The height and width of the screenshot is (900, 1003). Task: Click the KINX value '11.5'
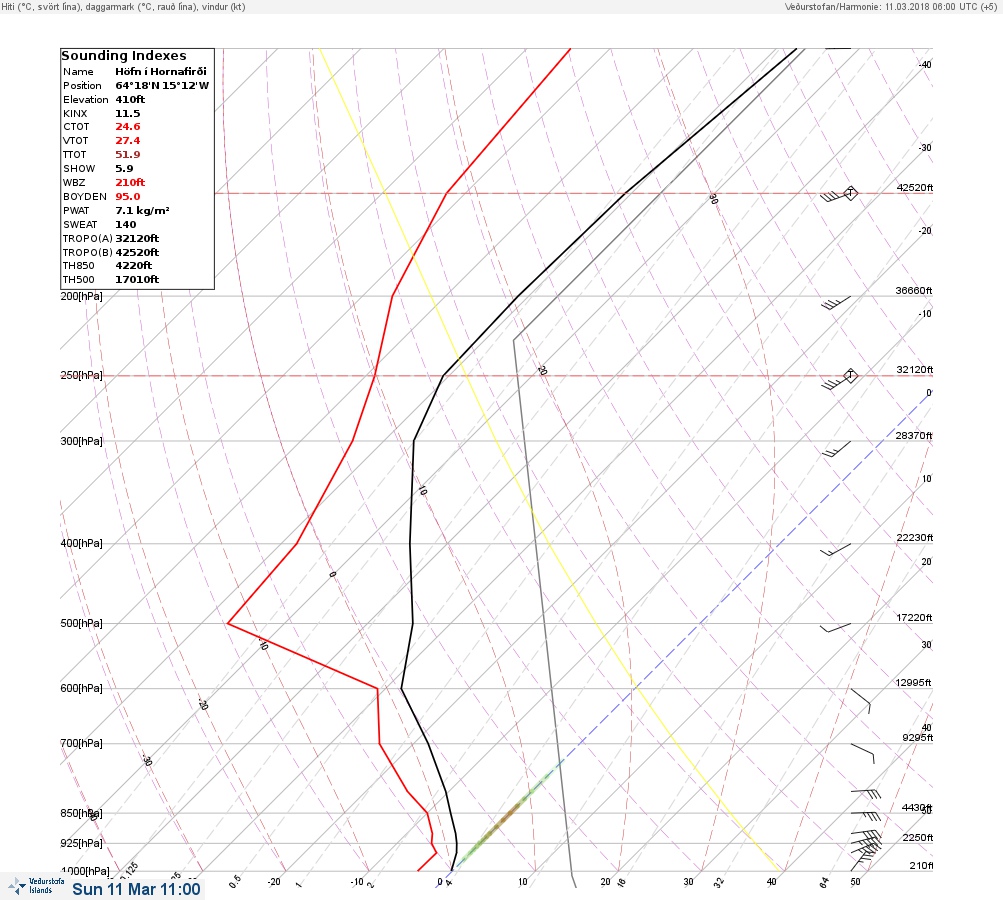click(x=127, y=114)
